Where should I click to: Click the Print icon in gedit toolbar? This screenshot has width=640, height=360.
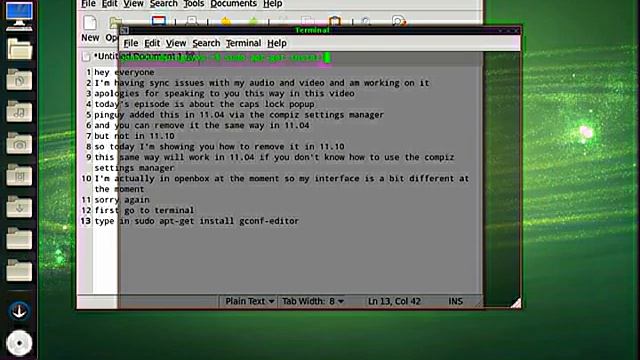coord(191,21)
